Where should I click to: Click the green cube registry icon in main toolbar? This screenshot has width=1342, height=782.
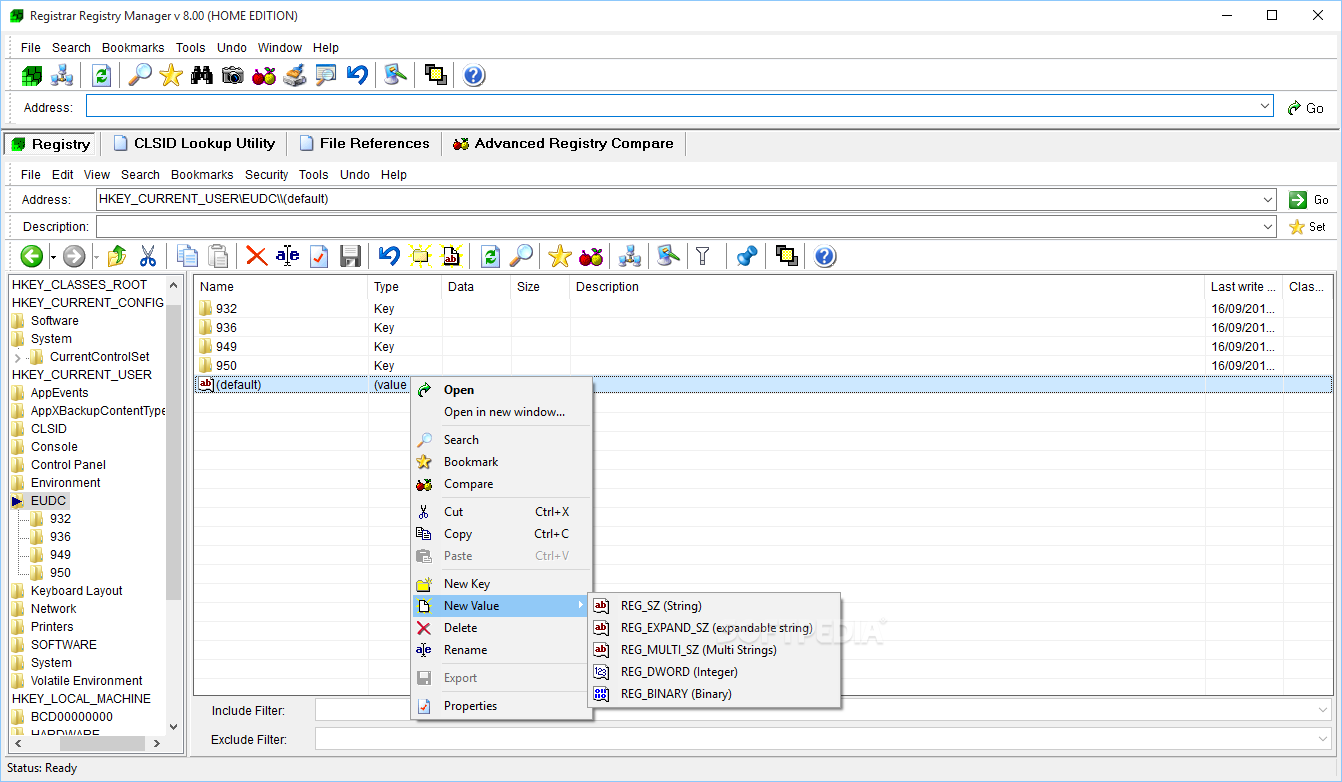(32, 75)
